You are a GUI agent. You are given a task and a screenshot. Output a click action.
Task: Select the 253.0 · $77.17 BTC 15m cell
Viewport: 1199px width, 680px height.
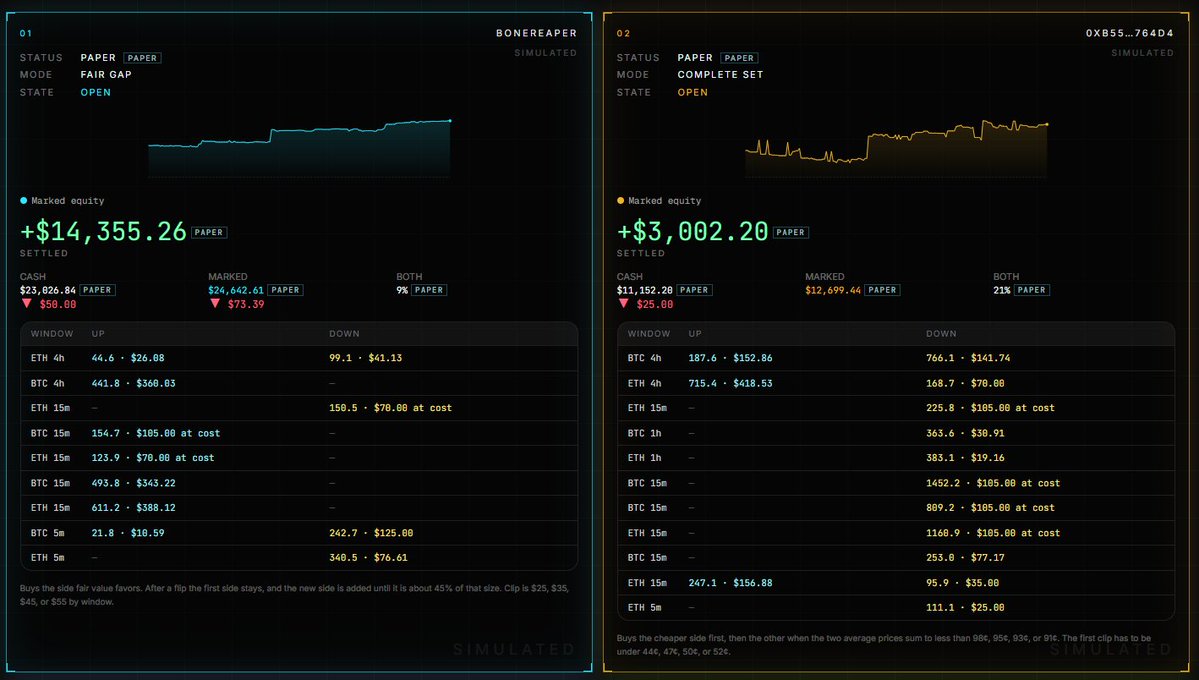(966, 558)
